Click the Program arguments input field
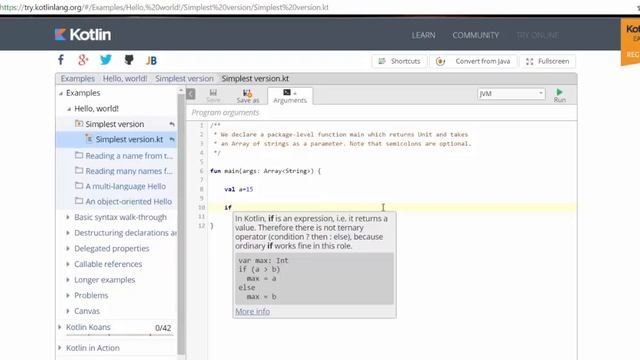640x360 pixels. point(382,113)
